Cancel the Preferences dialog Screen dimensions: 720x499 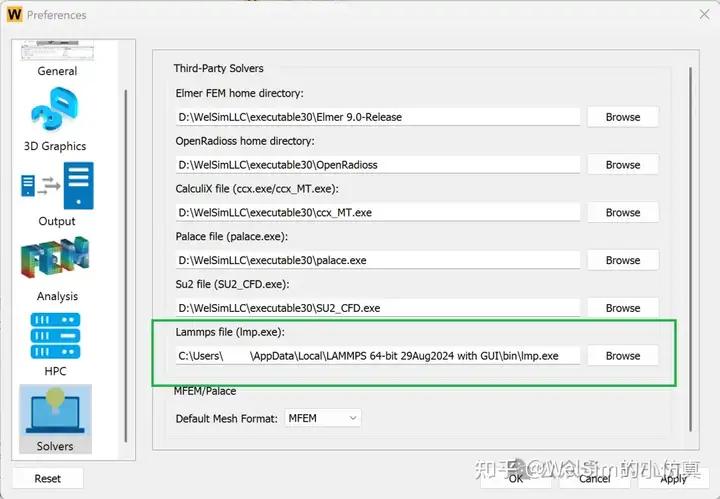click(x=595, y=478)
